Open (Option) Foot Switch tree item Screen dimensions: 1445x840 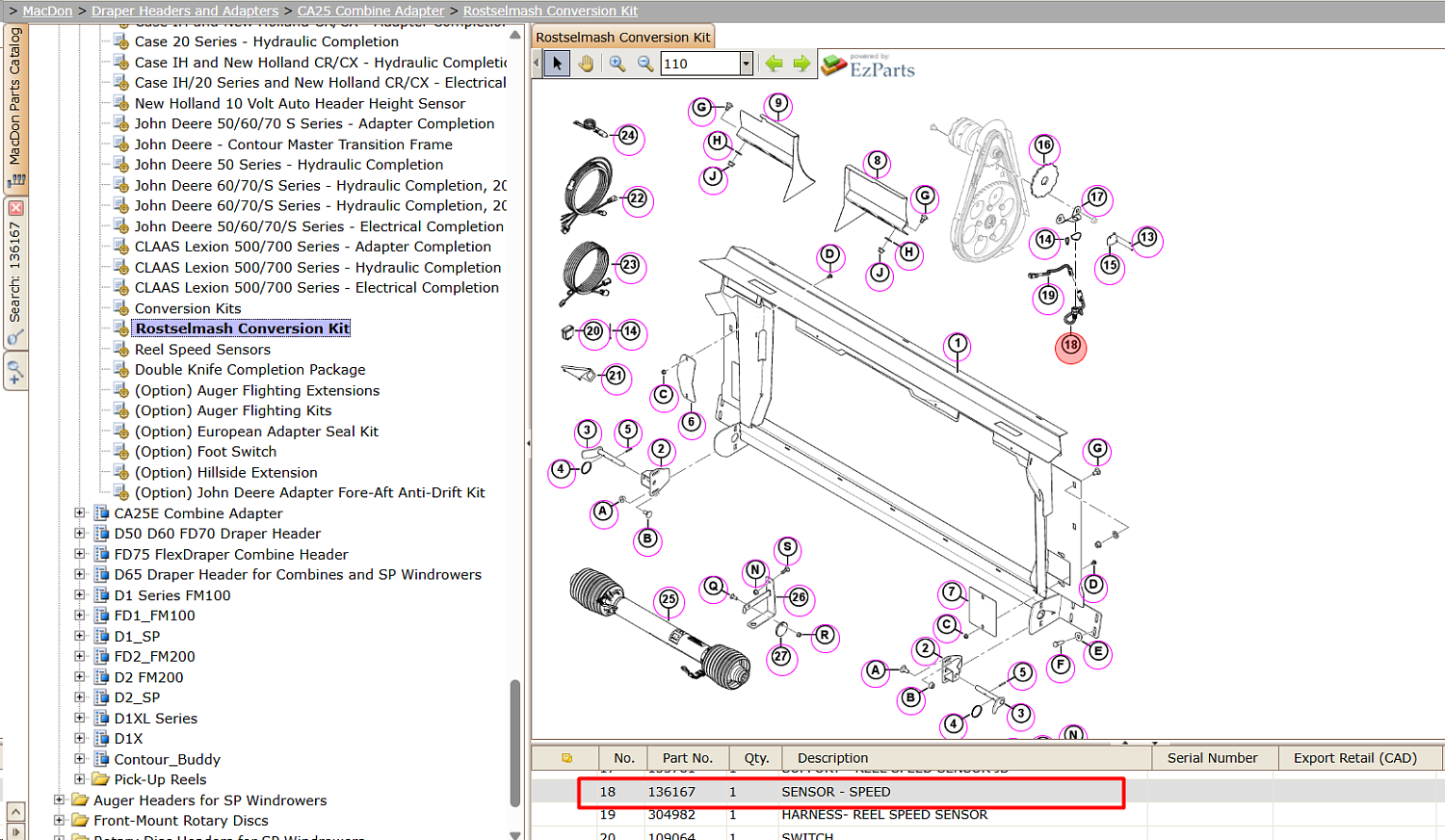click(x=205, y=452)
